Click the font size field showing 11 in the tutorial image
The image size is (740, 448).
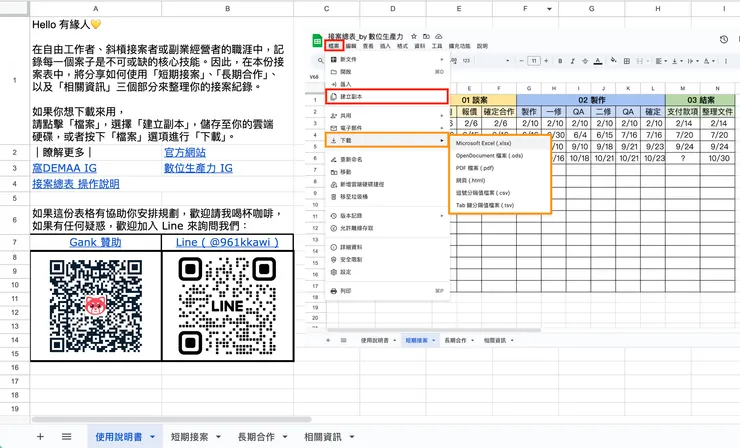(534, 61)
